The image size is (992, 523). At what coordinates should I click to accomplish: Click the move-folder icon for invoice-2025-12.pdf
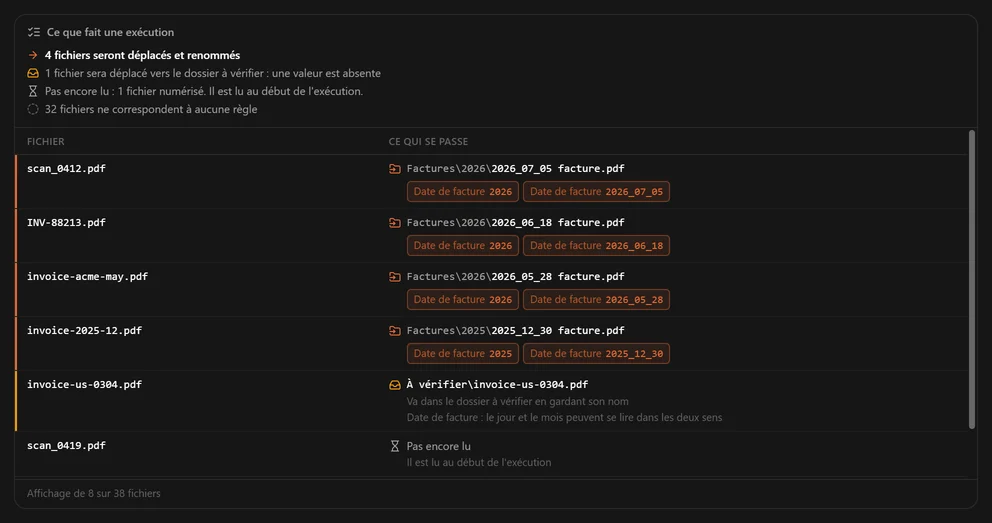pyautogui.click(x=395, y=331)
